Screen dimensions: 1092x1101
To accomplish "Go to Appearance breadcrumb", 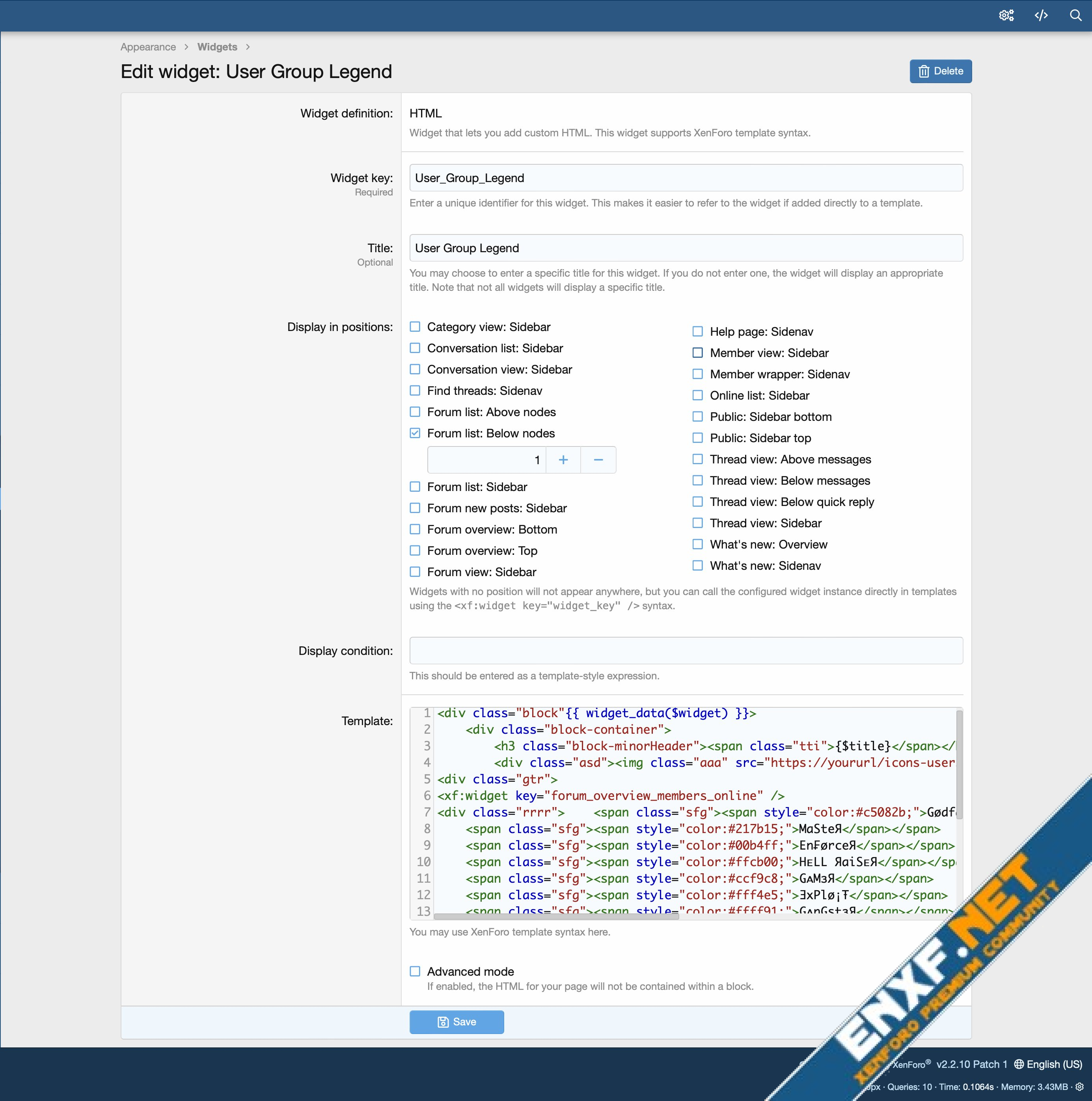I will tap(148, 47).
